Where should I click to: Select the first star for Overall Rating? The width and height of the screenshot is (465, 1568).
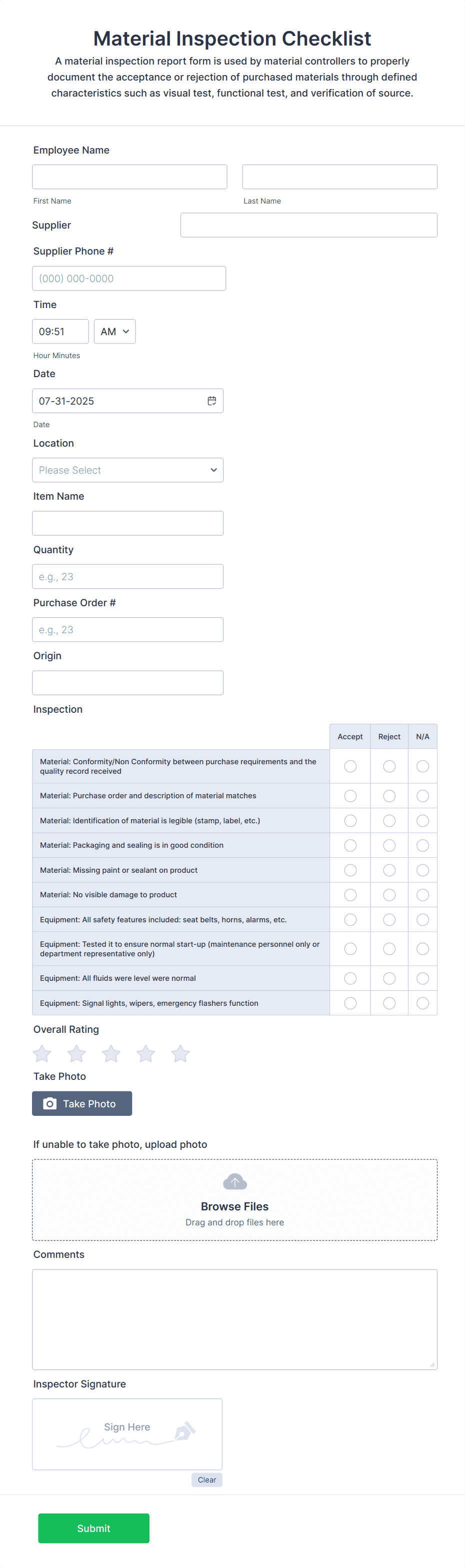tap(41, 1053)
